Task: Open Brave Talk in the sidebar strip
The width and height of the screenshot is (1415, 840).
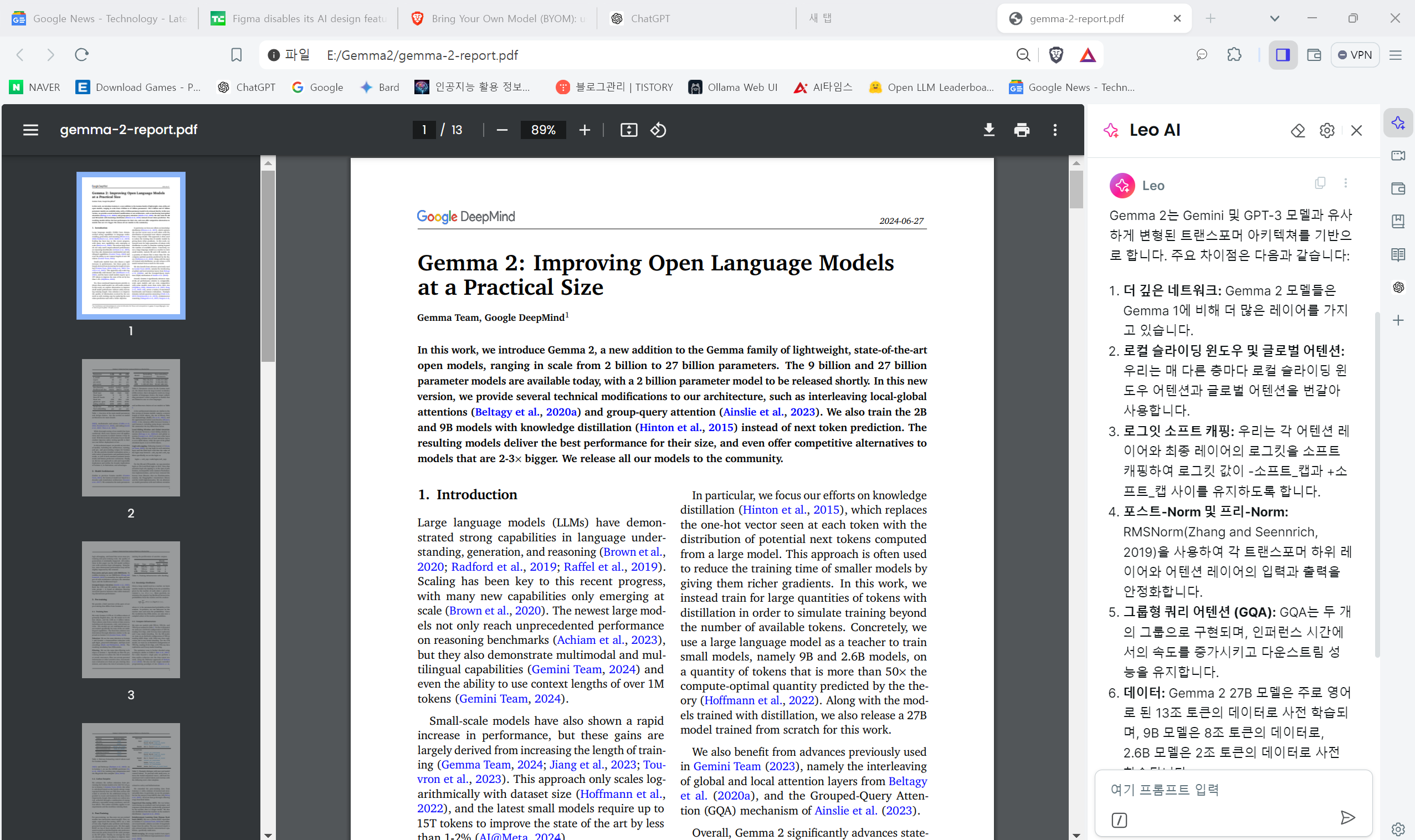Action: tap(1398, 156)
